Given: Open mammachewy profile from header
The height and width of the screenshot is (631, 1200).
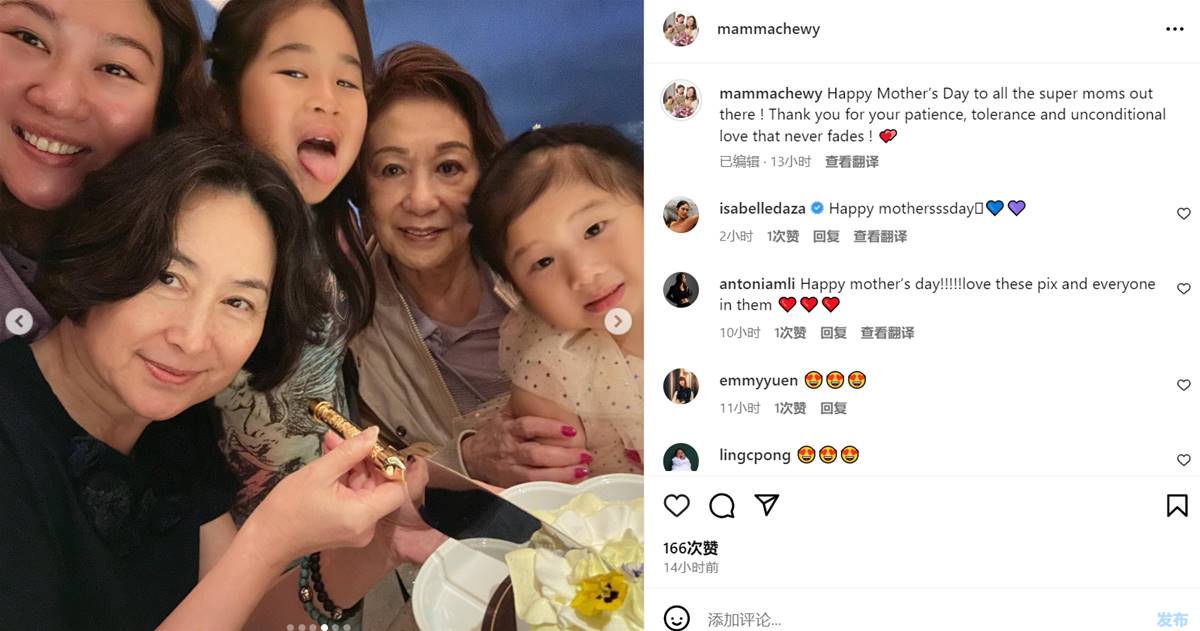Looking at the screenshot, I should coord(768,29).
